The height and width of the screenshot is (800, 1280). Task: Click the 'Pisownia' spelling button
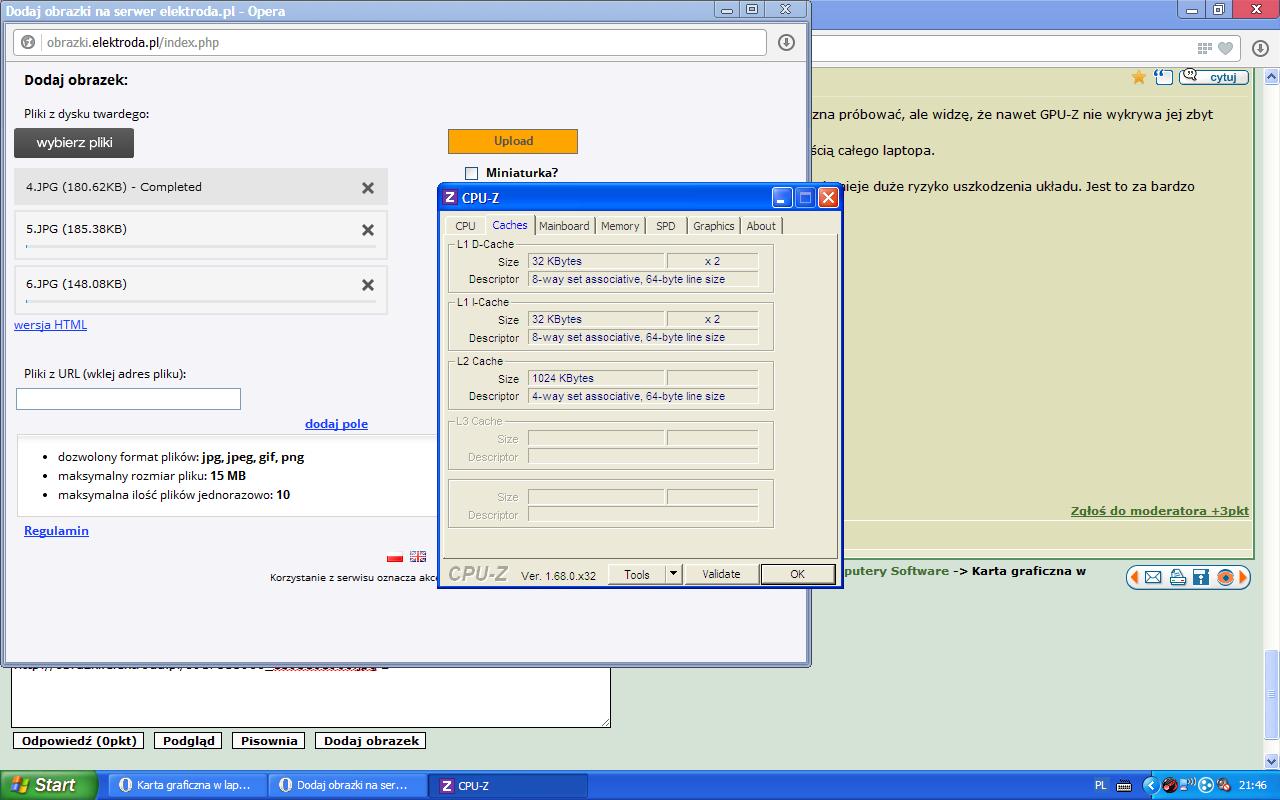269,741
